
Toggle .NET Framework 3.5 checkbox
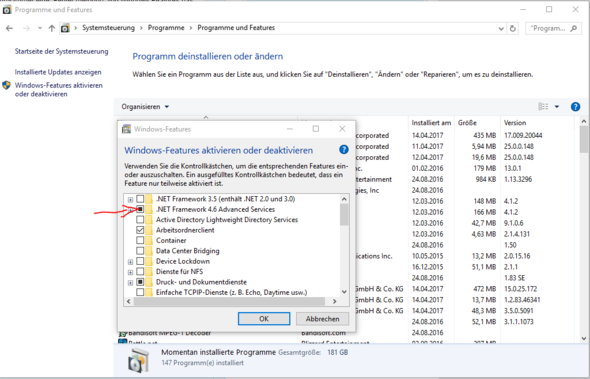pyautogui.click(x=140, y=199)
